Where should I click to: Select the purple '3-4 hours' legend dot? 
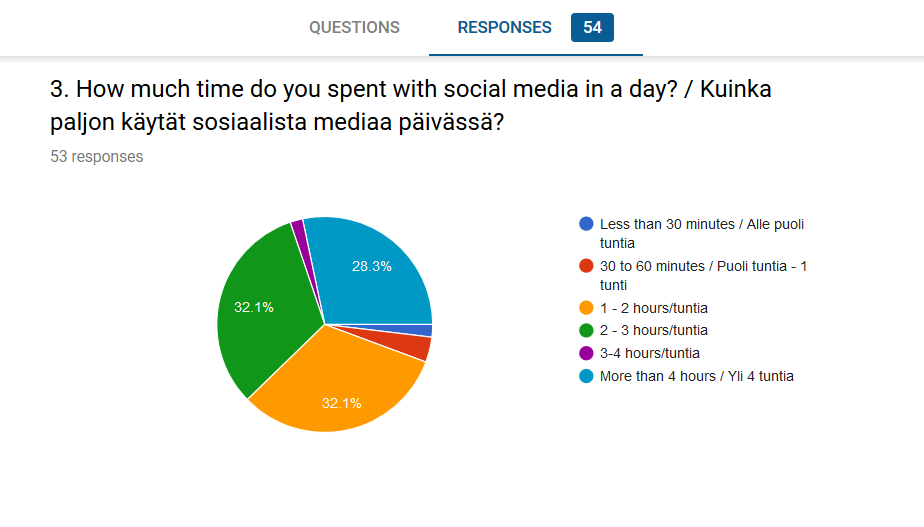pyautogui.click(x=586, y=353)
